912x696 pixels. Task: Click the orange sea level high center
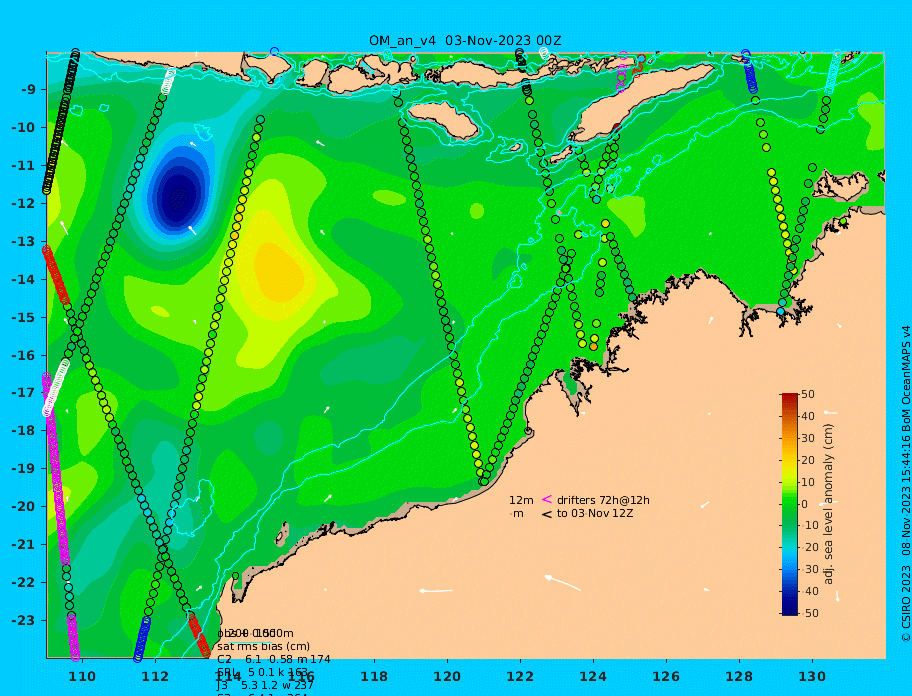coord(278,272)
